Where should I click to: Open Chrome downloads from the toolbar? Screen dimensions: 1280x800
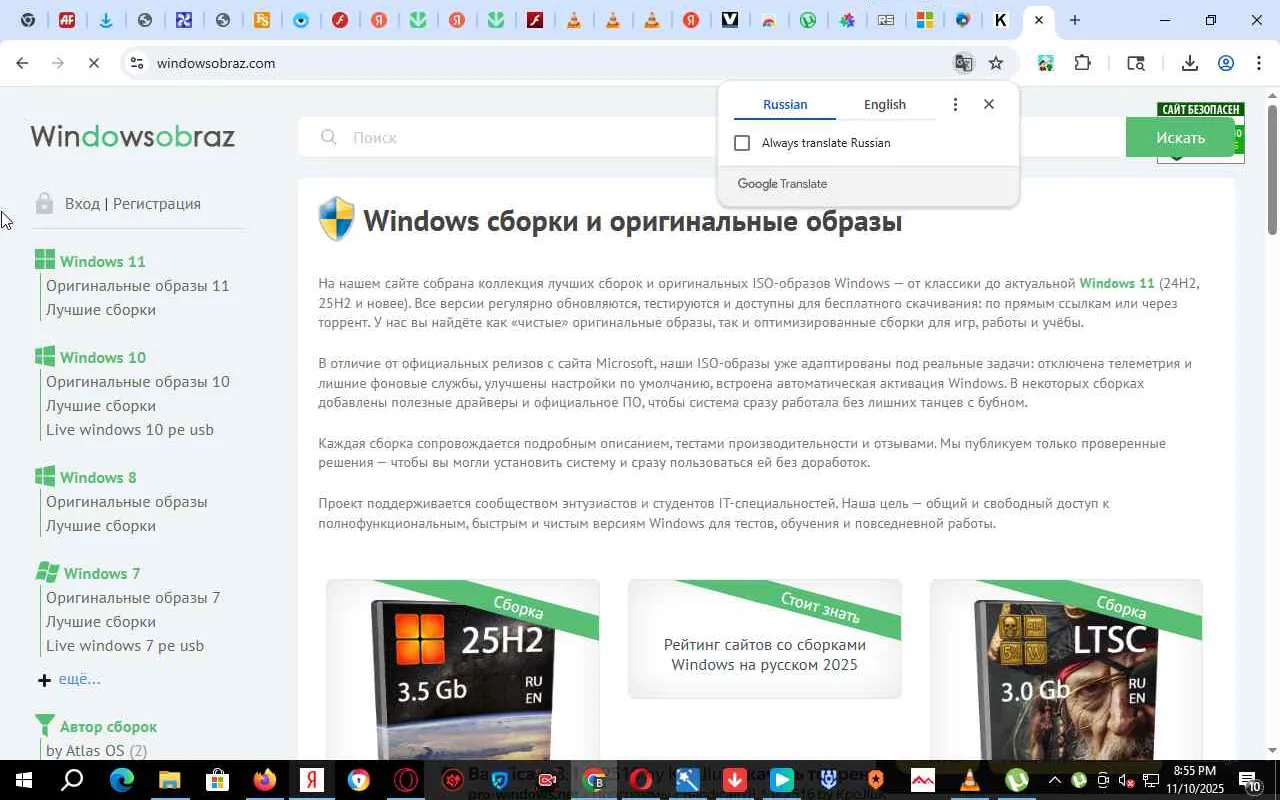(x=1189, y=63)
